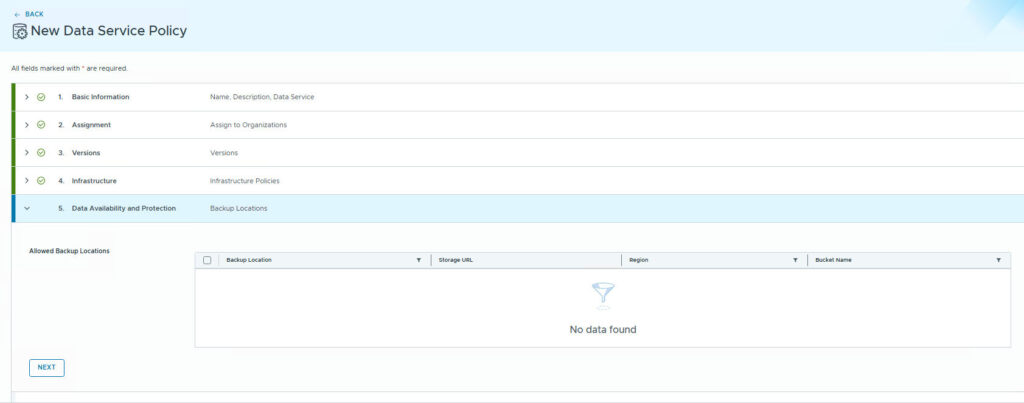
Task: Sort by the Storage URL column header
Action: 456,260
